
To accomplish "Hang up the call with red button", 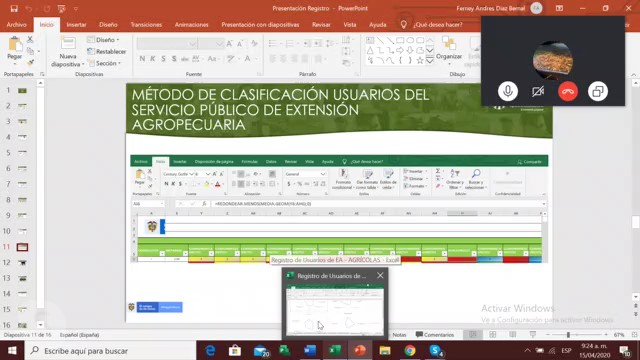I will (568, 91).
